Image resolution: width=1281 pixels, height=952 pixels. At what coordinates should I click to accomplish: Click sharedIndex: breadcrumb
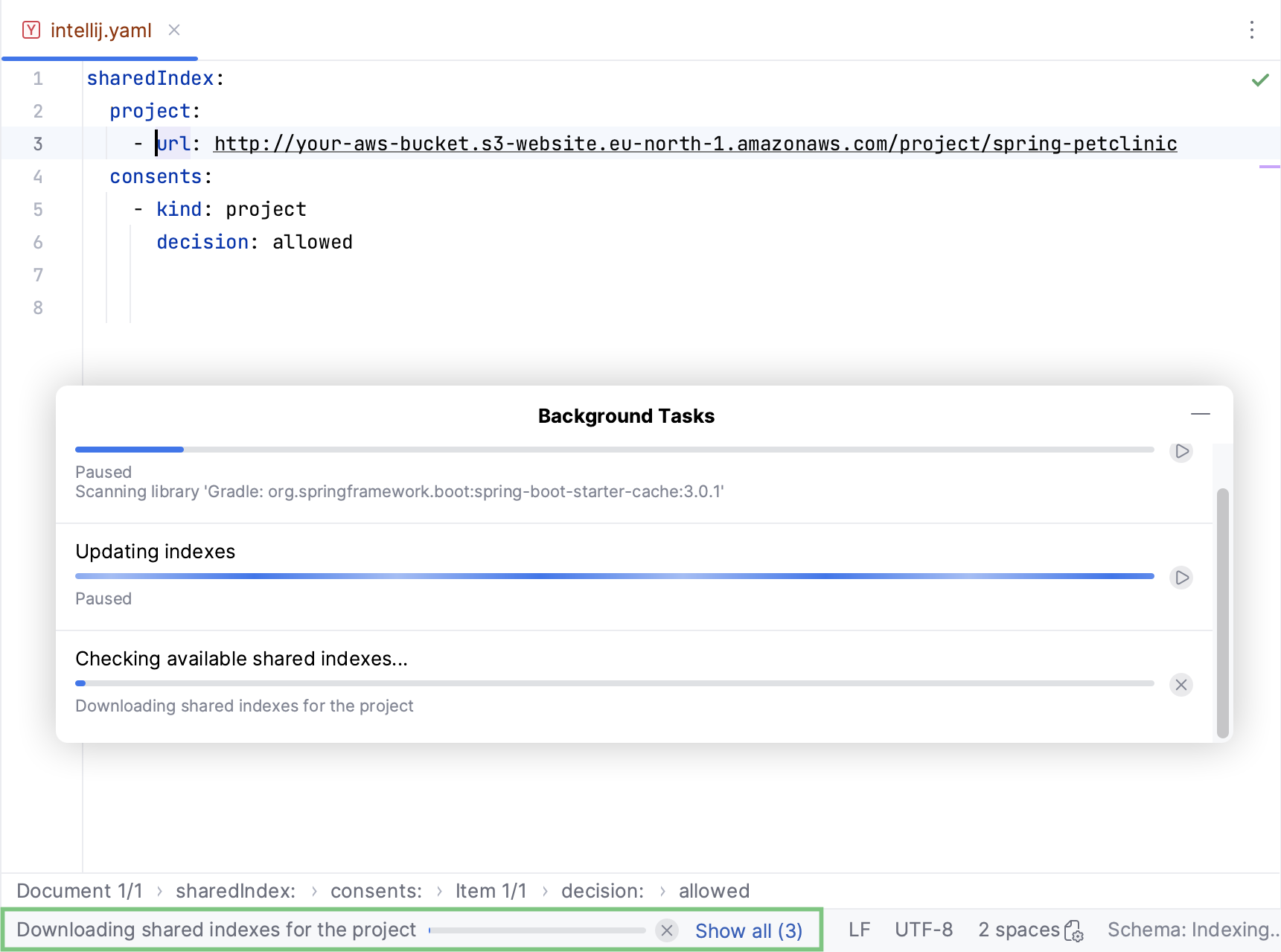tap(235, 891)
